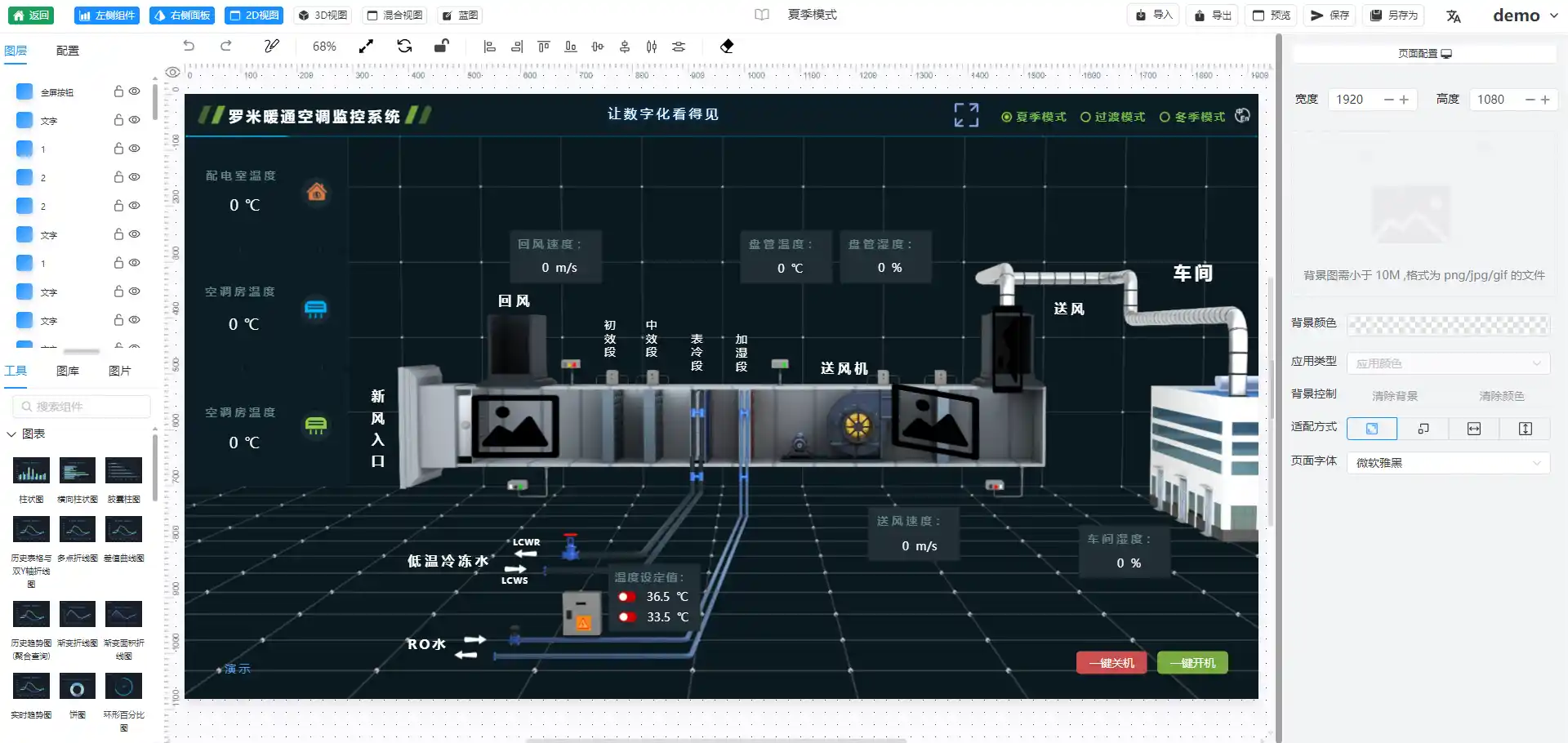This screenshot has width=1568, height=743.
Task: Toggle the toolbar padlock icon
Action: point(441,46)
